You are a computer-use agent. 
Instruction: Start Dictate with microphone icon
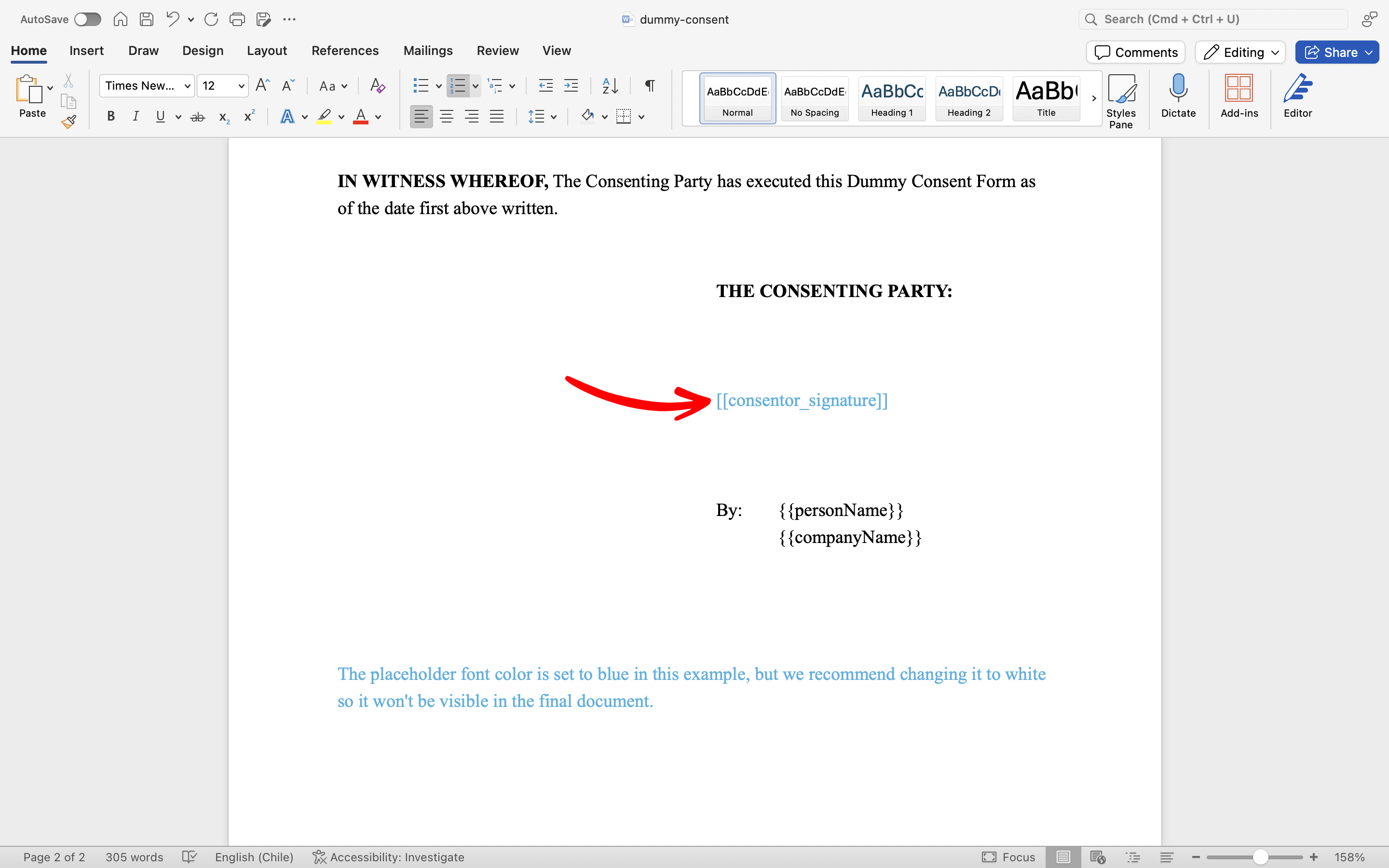pyautogui.click(x=1178, y=95)
